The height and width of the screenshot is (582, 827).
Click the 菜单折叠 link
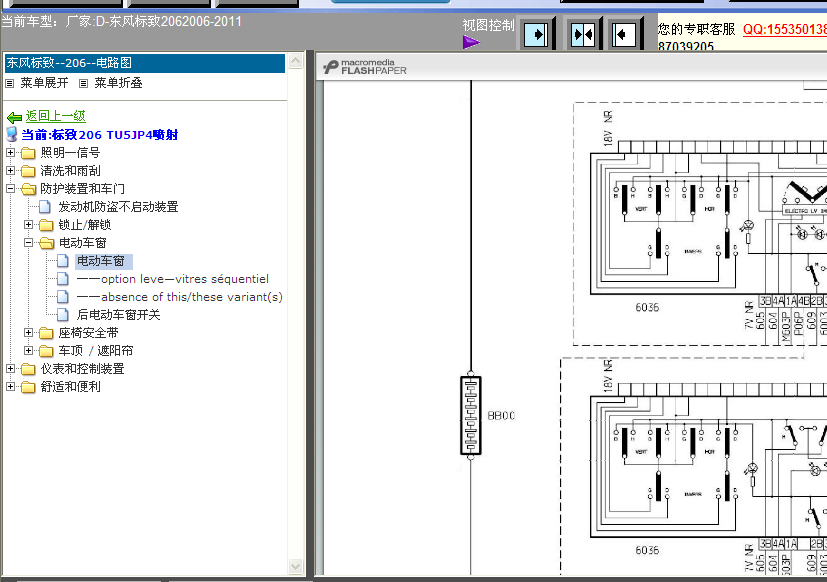(118, 83)
